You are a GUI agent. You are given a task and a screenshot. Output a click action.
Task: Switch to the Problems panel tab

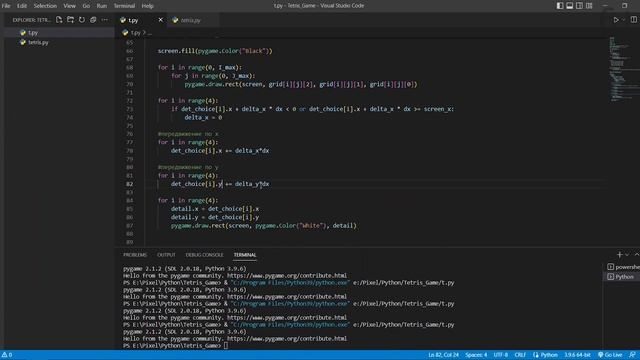click(135, 255)
